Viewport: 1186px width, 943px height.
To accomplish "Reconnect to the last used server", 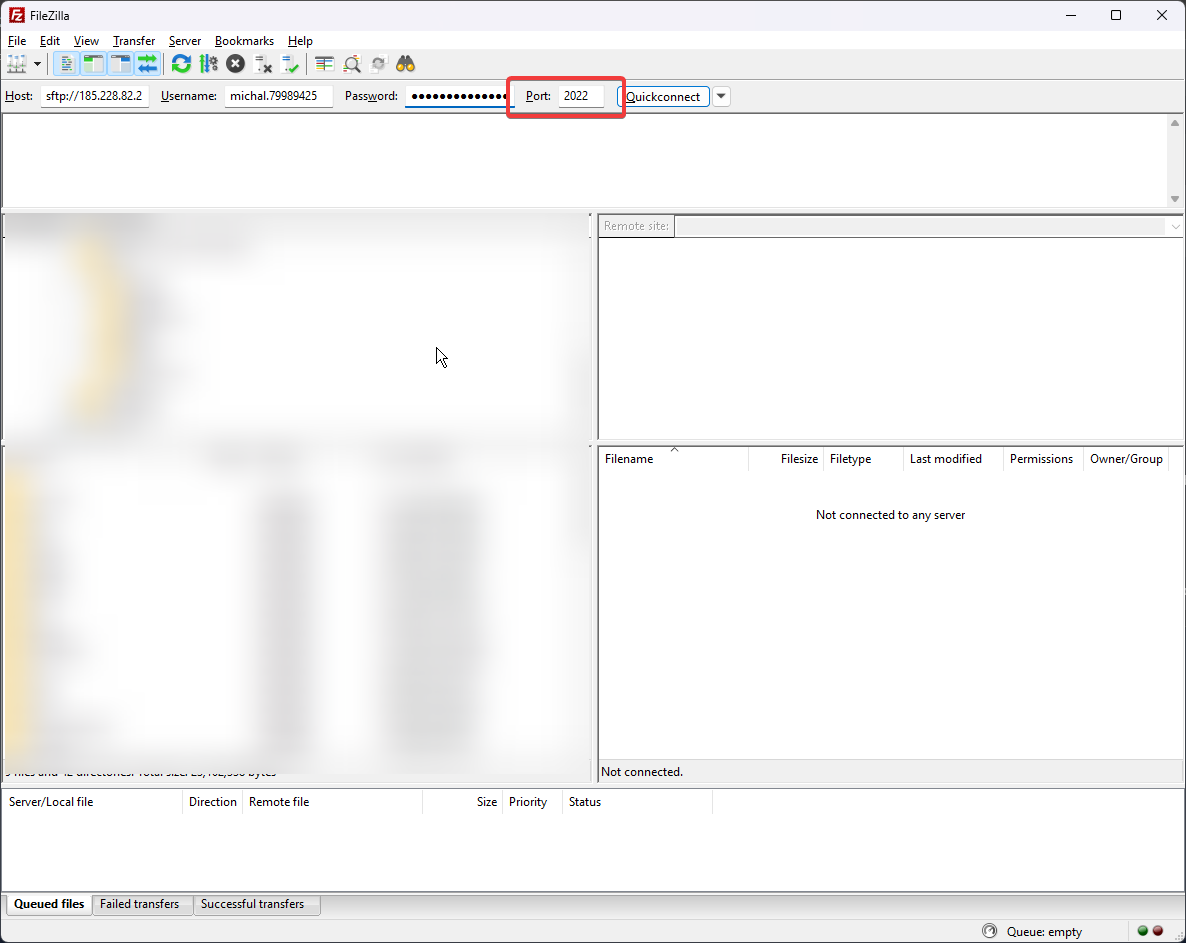I will (x=290, y=64).
